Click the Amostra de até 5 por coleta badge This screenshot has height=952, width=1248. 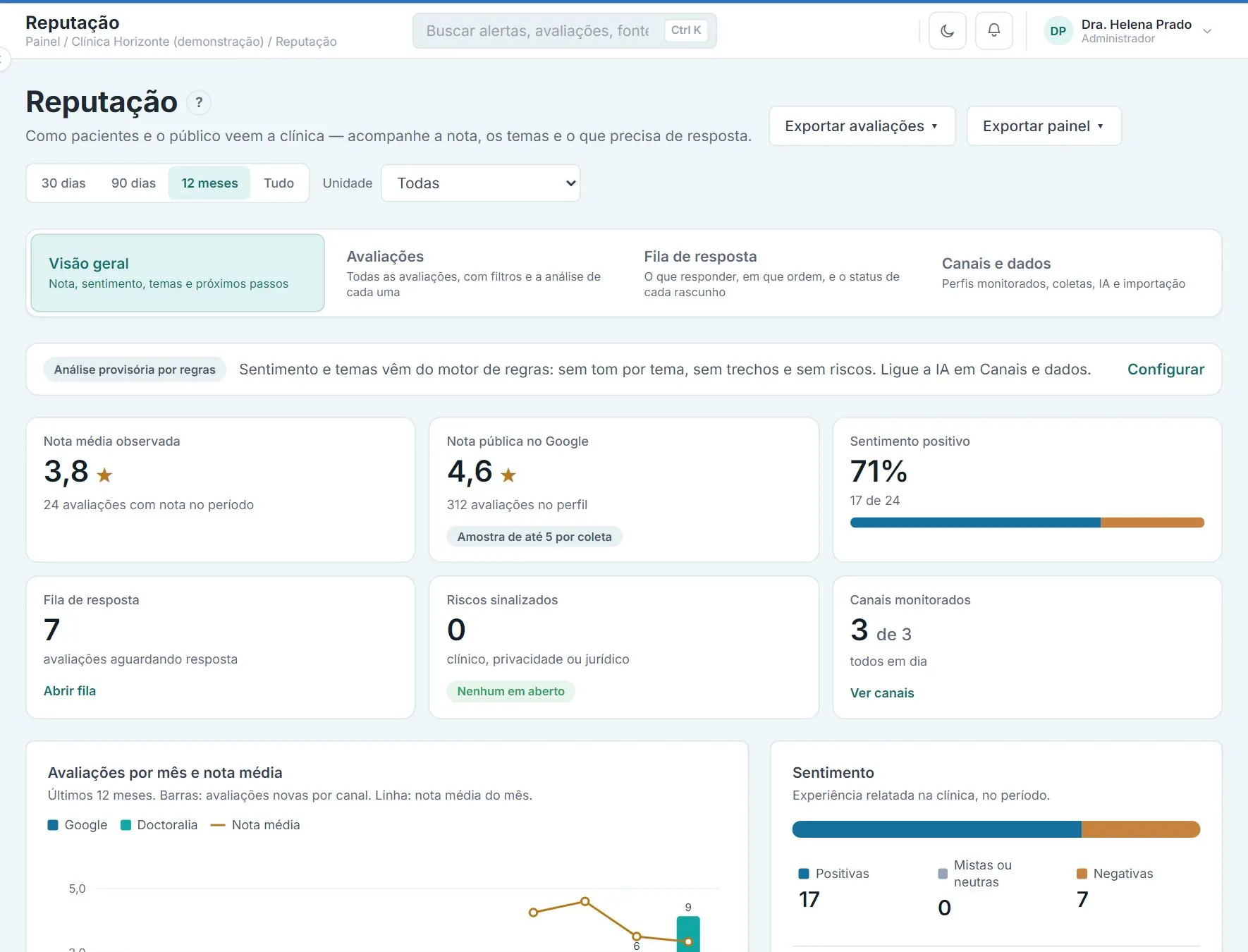(x=534, y=537)
